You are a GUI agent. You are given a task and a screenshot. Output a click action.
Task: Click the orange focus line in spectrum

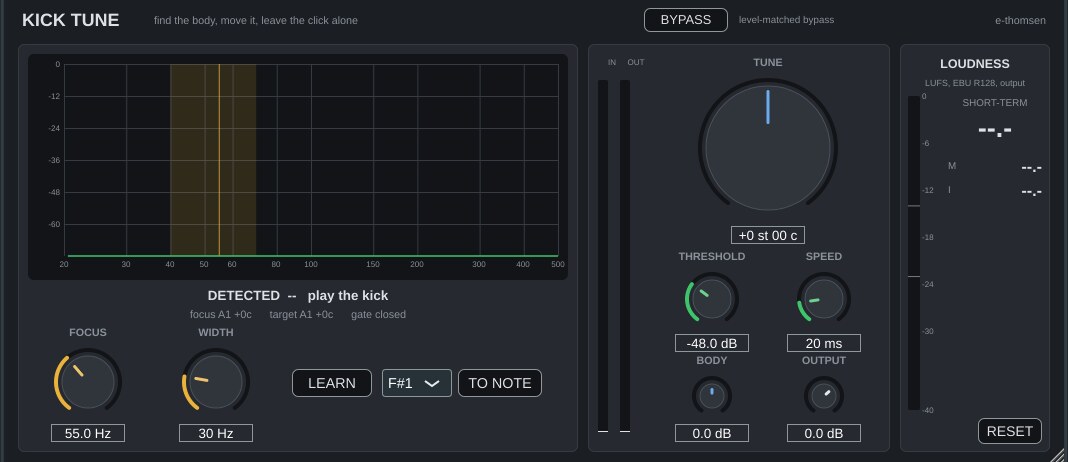coord(219,159)
